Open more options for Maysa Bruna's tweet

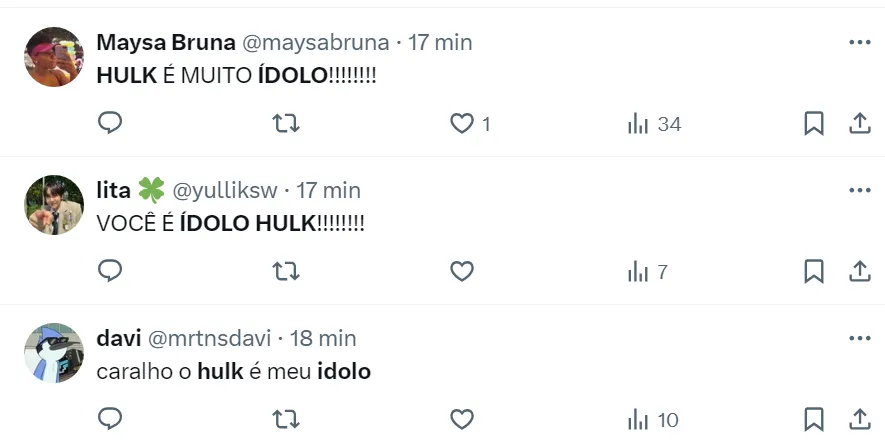pyautogui.click(x=859, y=42)
